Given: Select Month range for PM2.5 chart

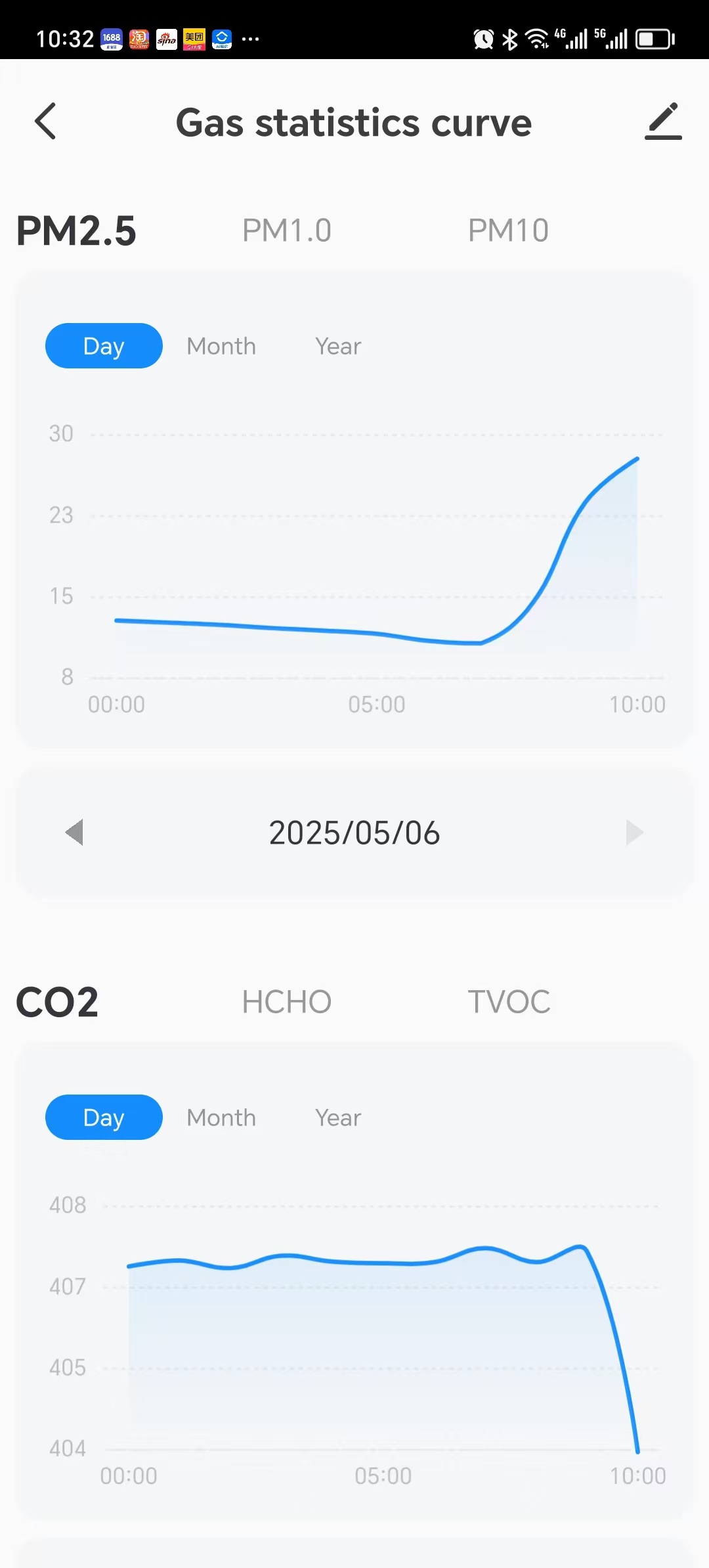Looking at the screenshot, I should (221, 346).
